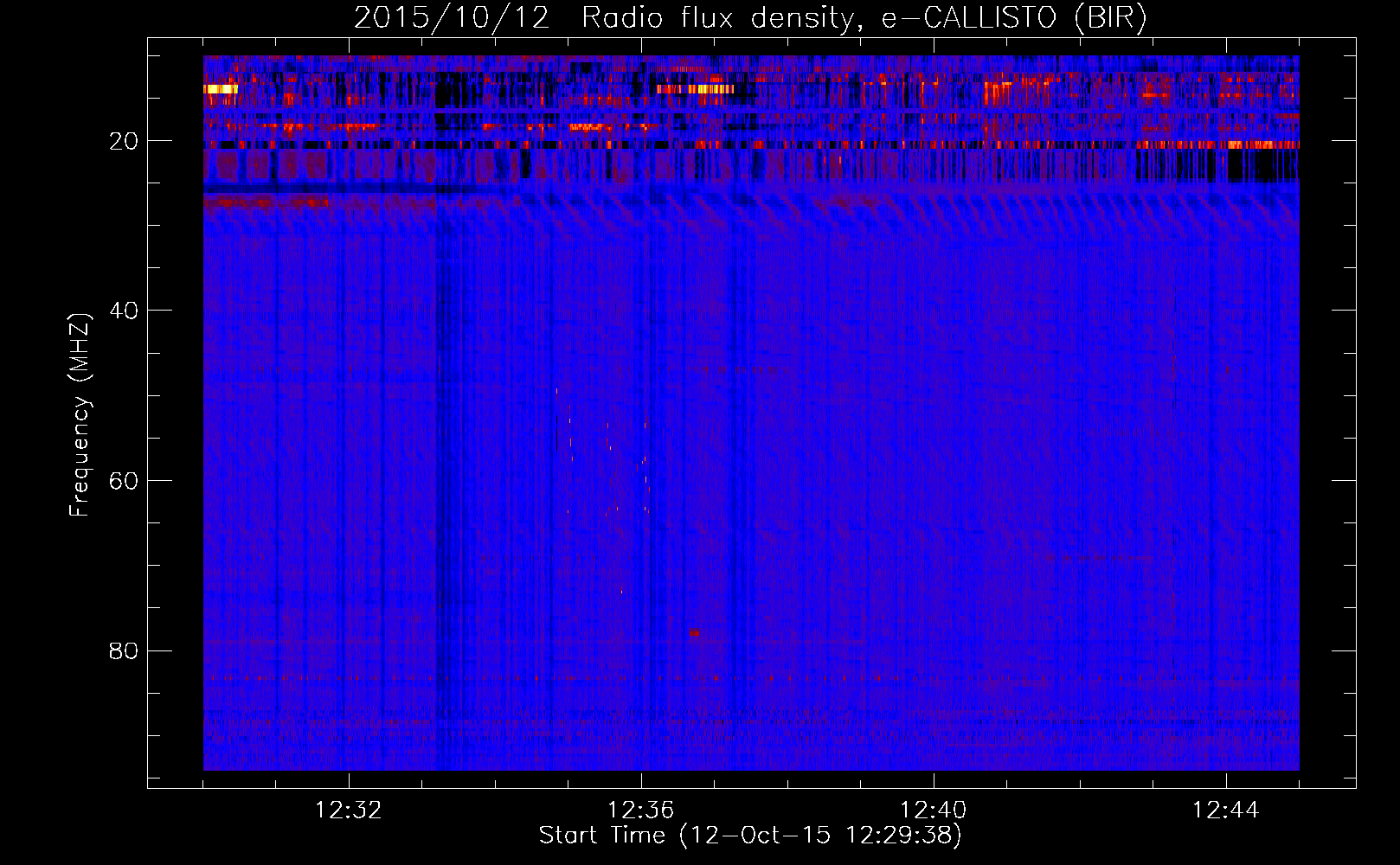This screenshot has width=1400, height=865.
Task: Click the 60 MHz frequency tick label
Action: 124,481
